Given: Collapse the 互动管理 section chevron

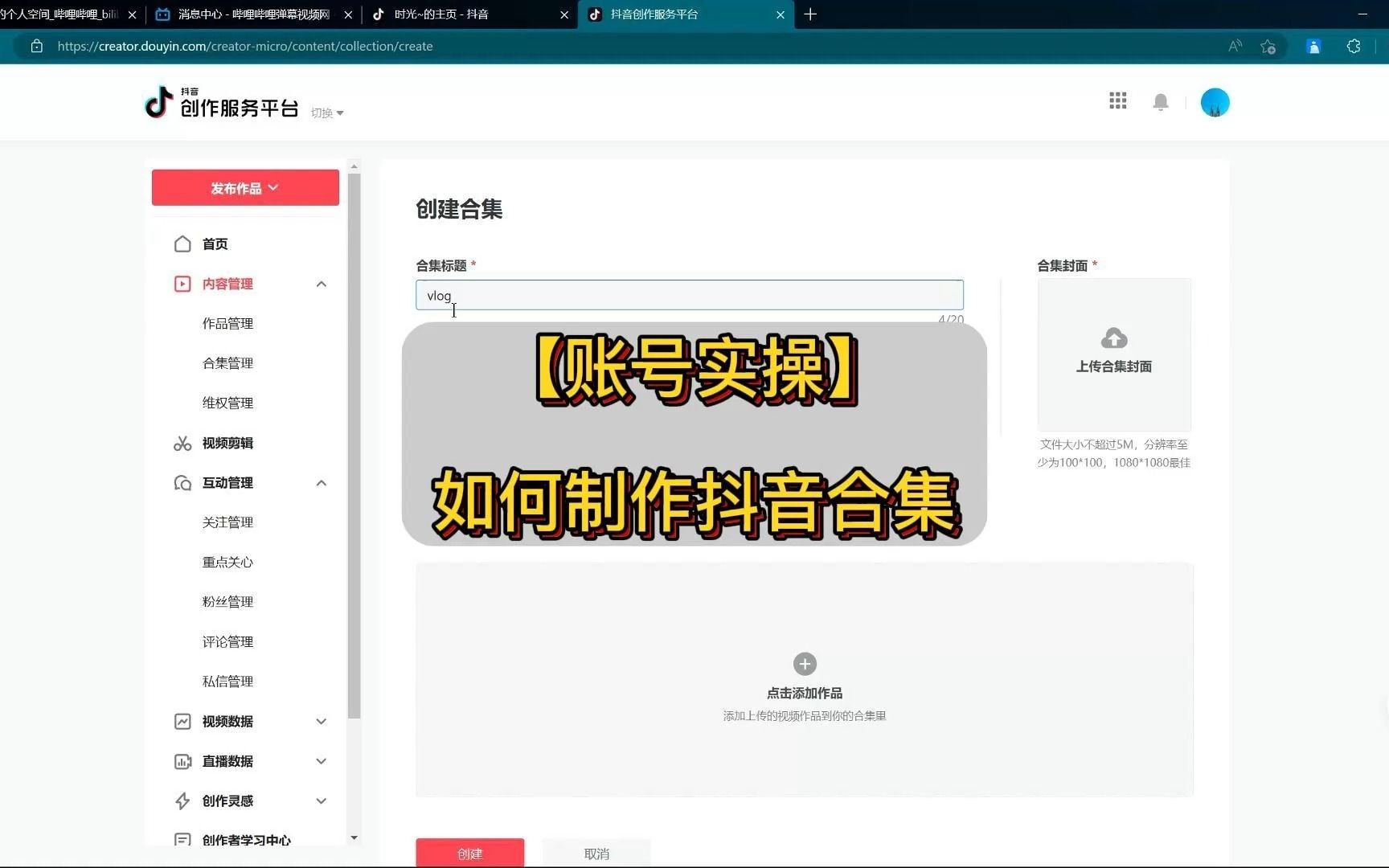Looking at the screenshot, I should tap(321, 482).
